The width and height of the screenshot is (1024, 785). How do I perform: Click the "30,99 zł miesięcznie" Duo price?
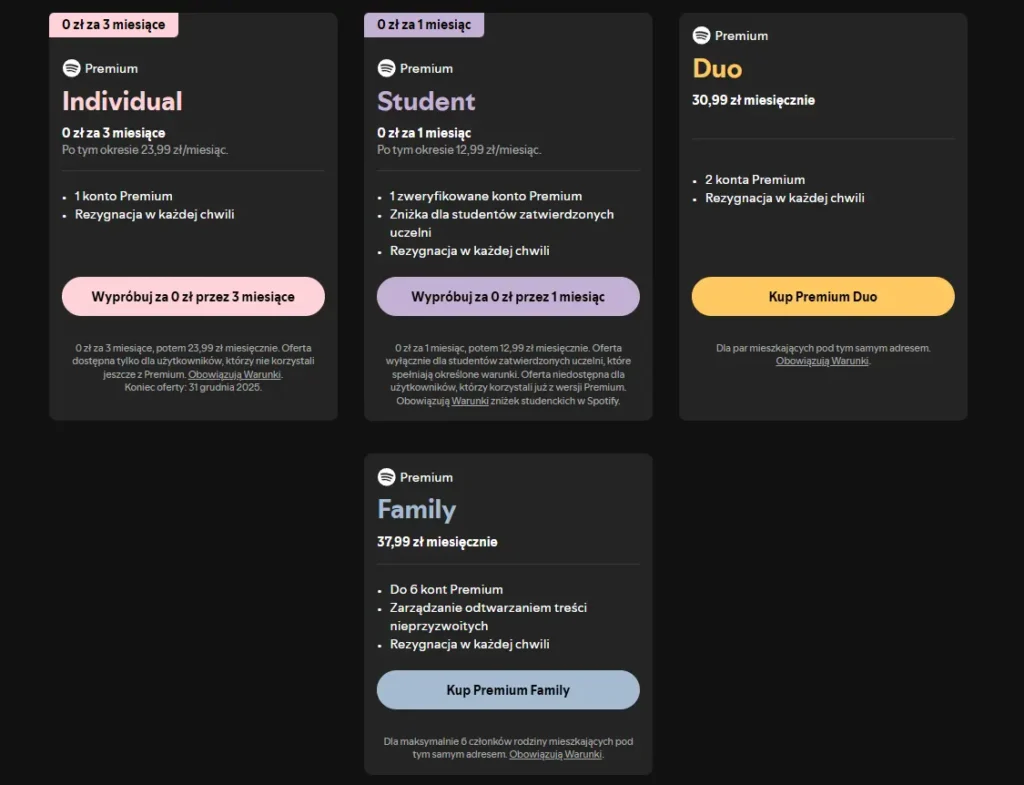[x=753, y=100]
